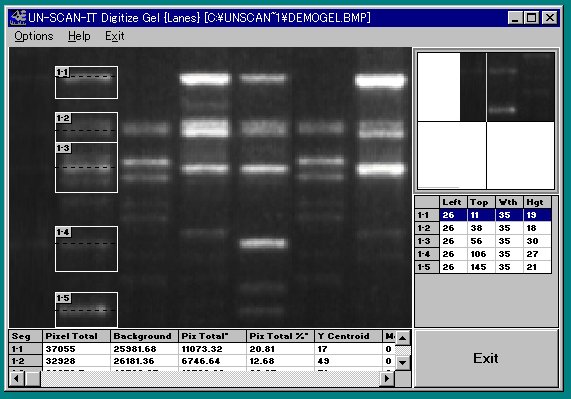This screenshot has width=571, height=399.
Task: Select segment box labeled 1-2 on gel
Action: pos(86,127)
